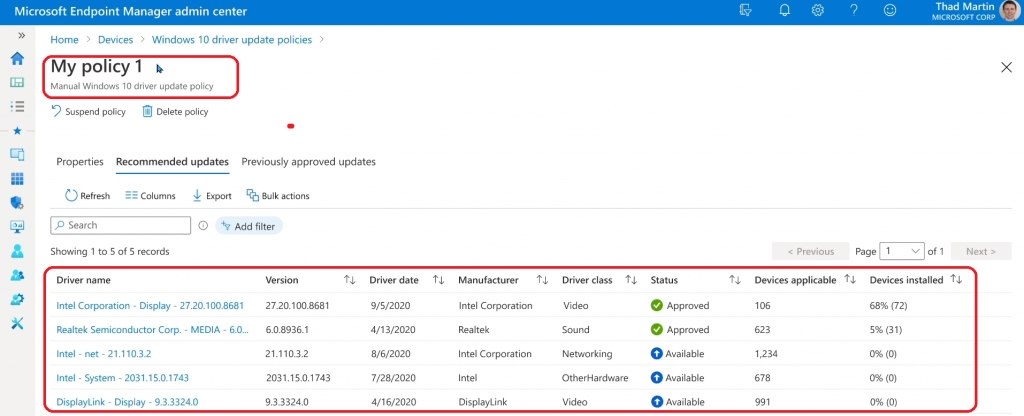The width and height of the screenshot is (1024, 416).
Task: Click the 9/5/2020 driver date cell
Action: point(390,306)
